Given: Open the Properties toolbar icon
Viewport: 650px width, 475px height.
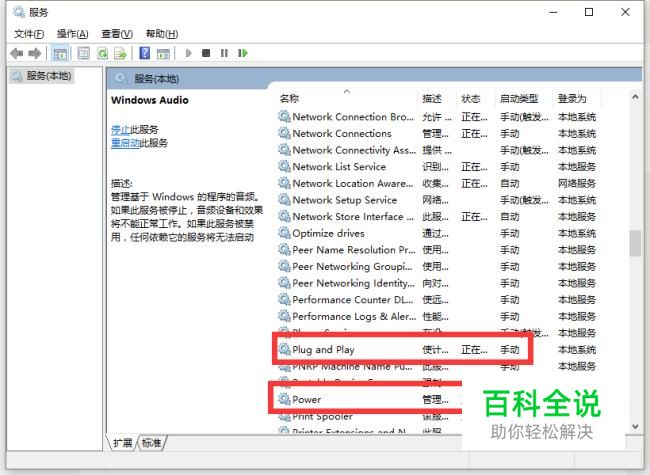Looking at the screenshot, I should pyautogui.click(x=83, y=53).
